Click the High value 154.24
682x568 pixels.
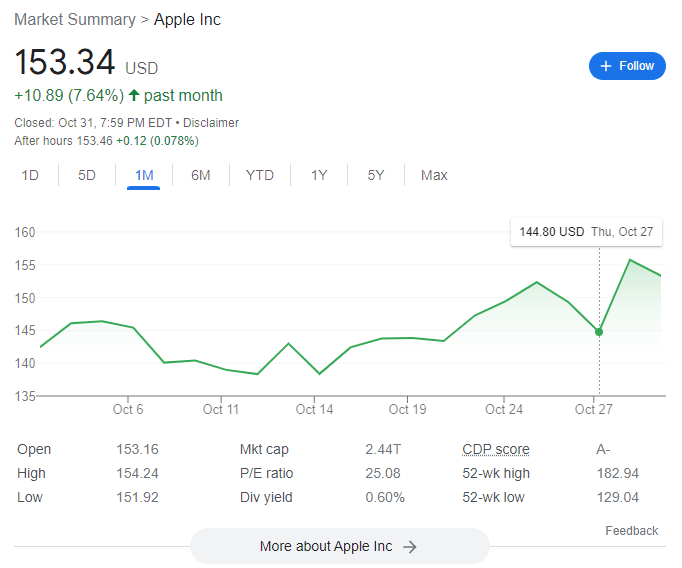(x=137, y=473)
